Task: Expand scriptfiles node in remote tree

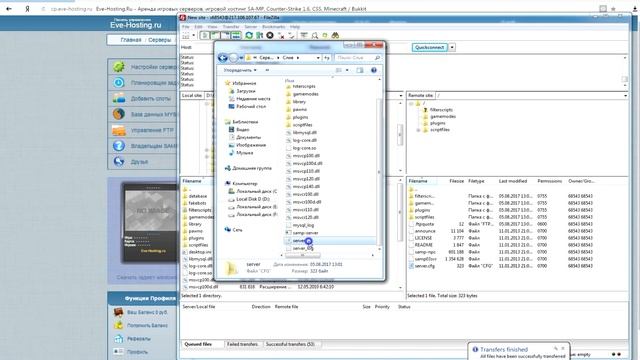Action: tap(418, 130)
